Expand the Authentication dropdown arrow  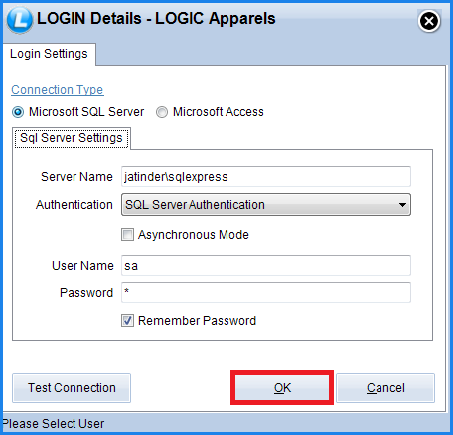click(x=402, y=205)
